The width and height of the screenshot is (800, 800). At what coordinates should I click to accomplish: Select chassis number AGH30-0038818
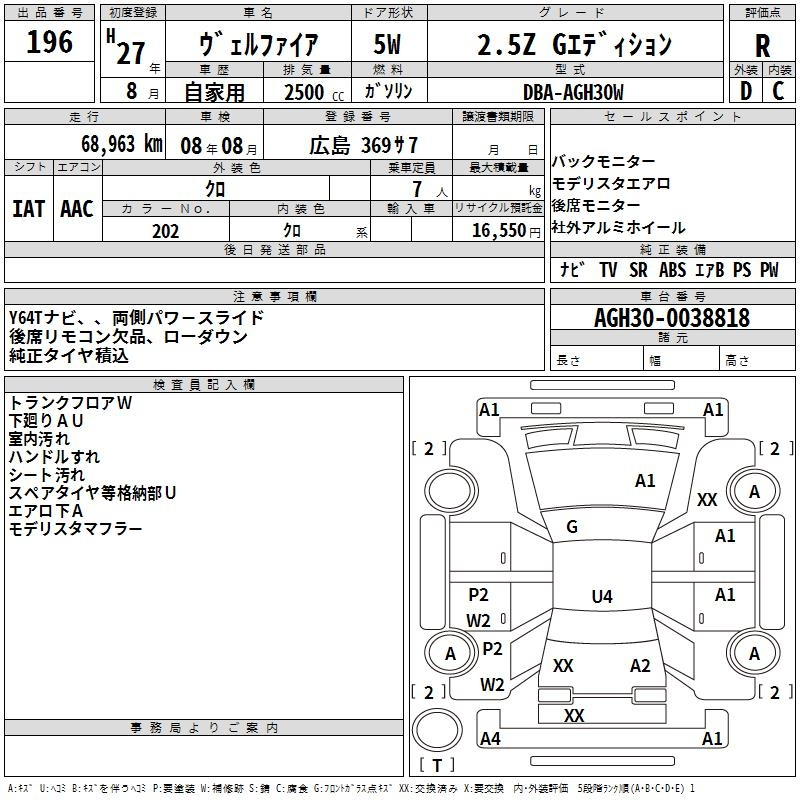coord(672,318)
